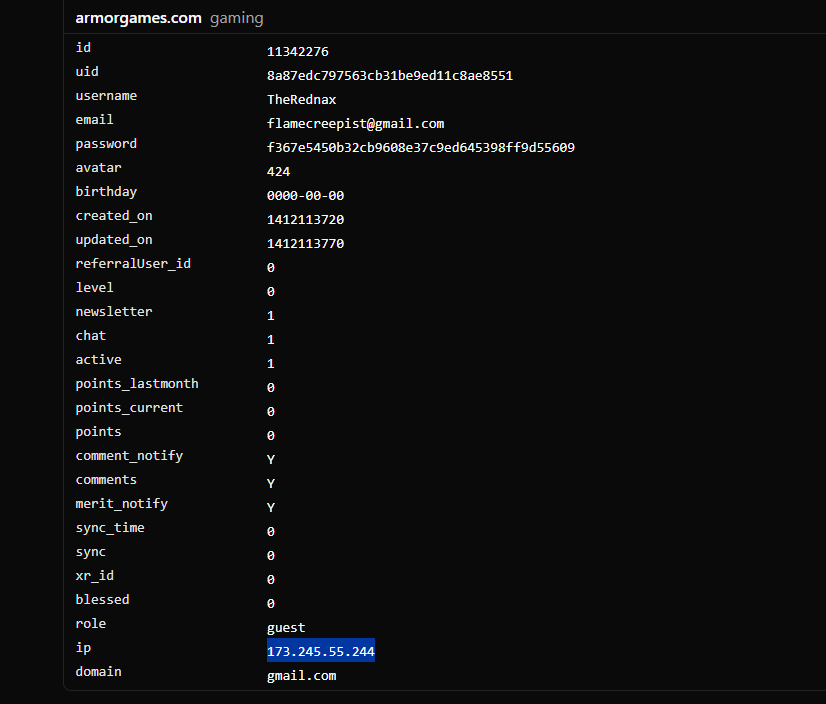Click the newsletter field label

coord(114,312)
